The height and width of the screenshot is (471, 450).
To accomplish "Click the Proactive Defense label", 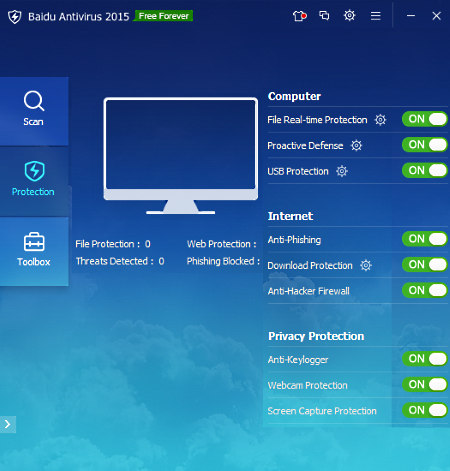I will (x=305, y=146).
